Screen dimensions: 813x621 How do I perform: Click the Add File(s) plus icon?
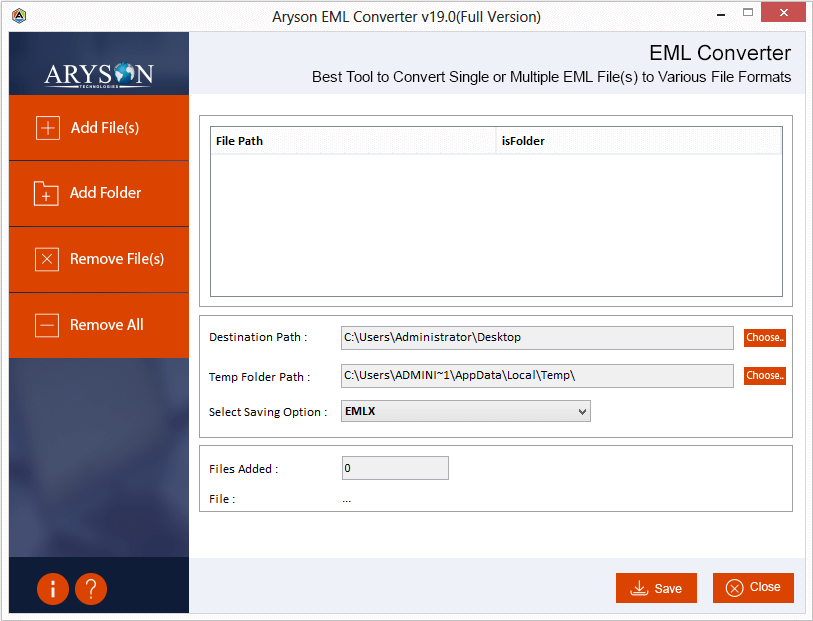coord(47,128)
